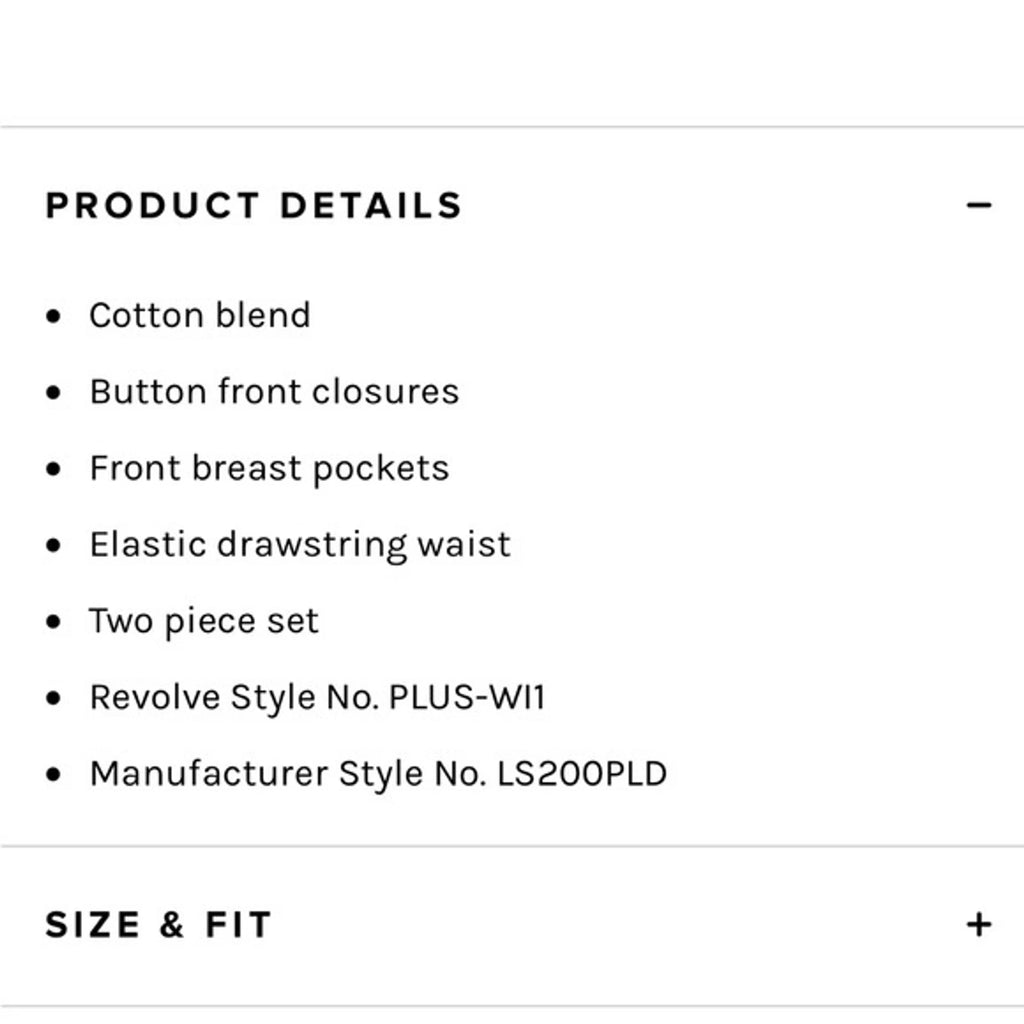Click the Cotton blend list item
The height and width of the screenshot is (1024, 1024).
tap(200, 315)
